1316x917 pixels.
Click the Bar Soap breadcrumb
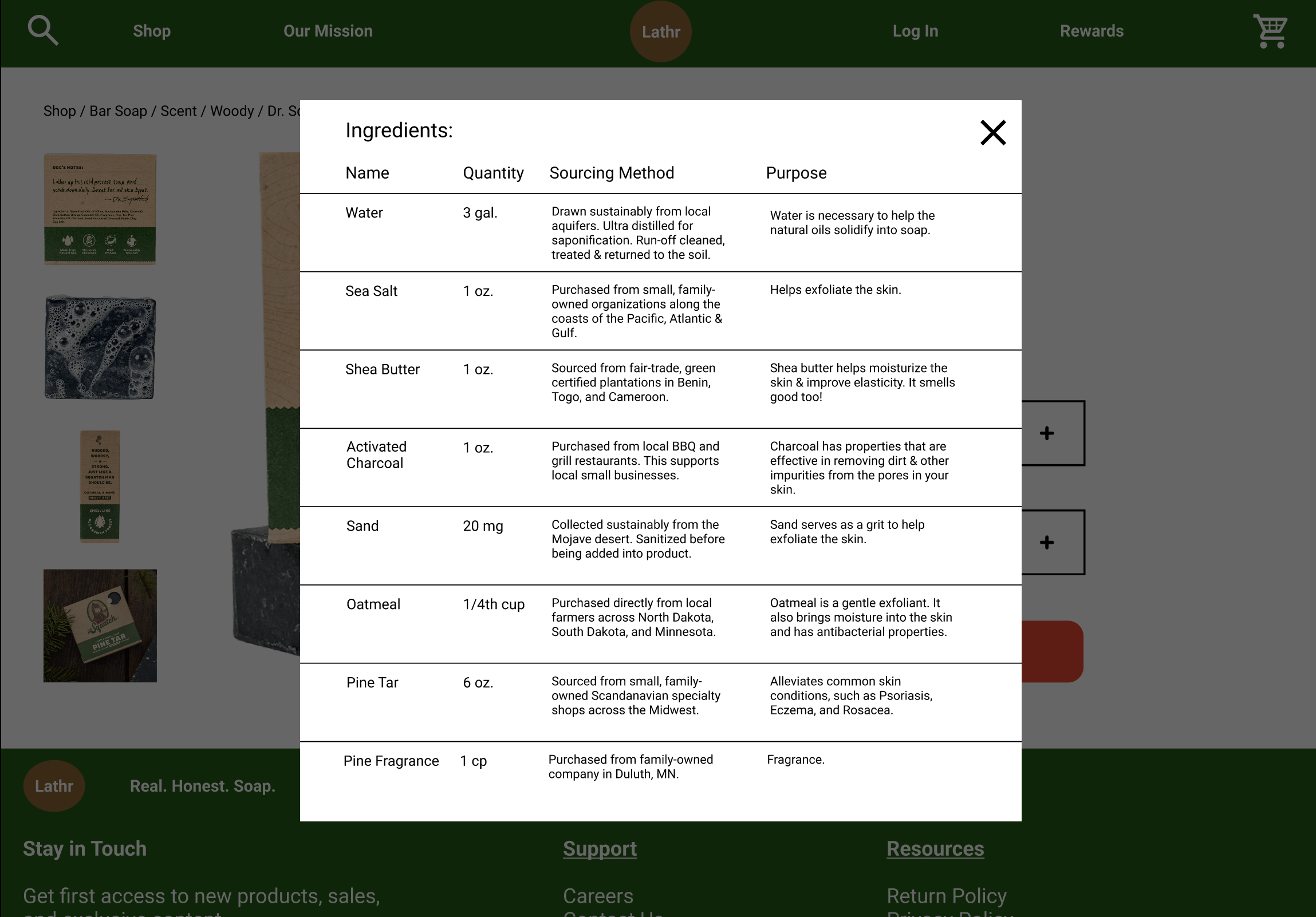tap(118, 111)
